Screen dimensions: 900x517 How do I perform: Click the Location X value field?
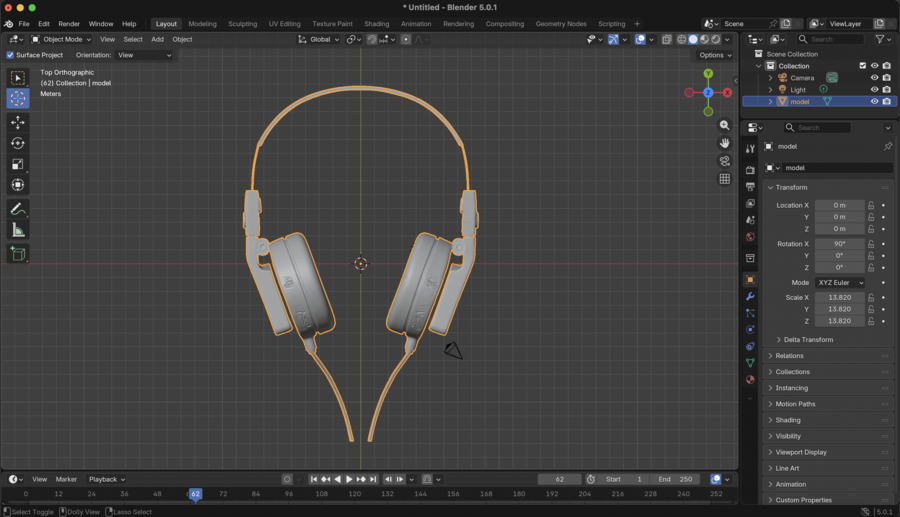click(x=839, y=205)
